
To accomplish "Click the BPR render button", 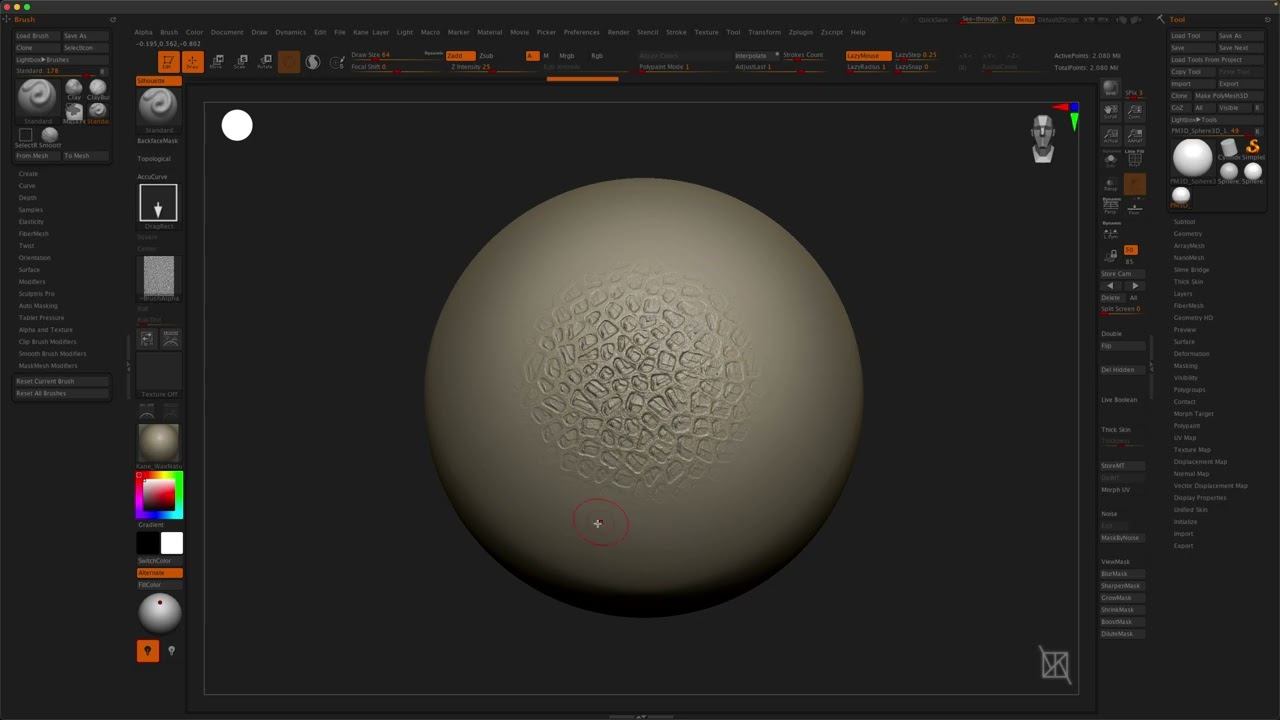I will pyautogui.click(x=1111, y=90).
